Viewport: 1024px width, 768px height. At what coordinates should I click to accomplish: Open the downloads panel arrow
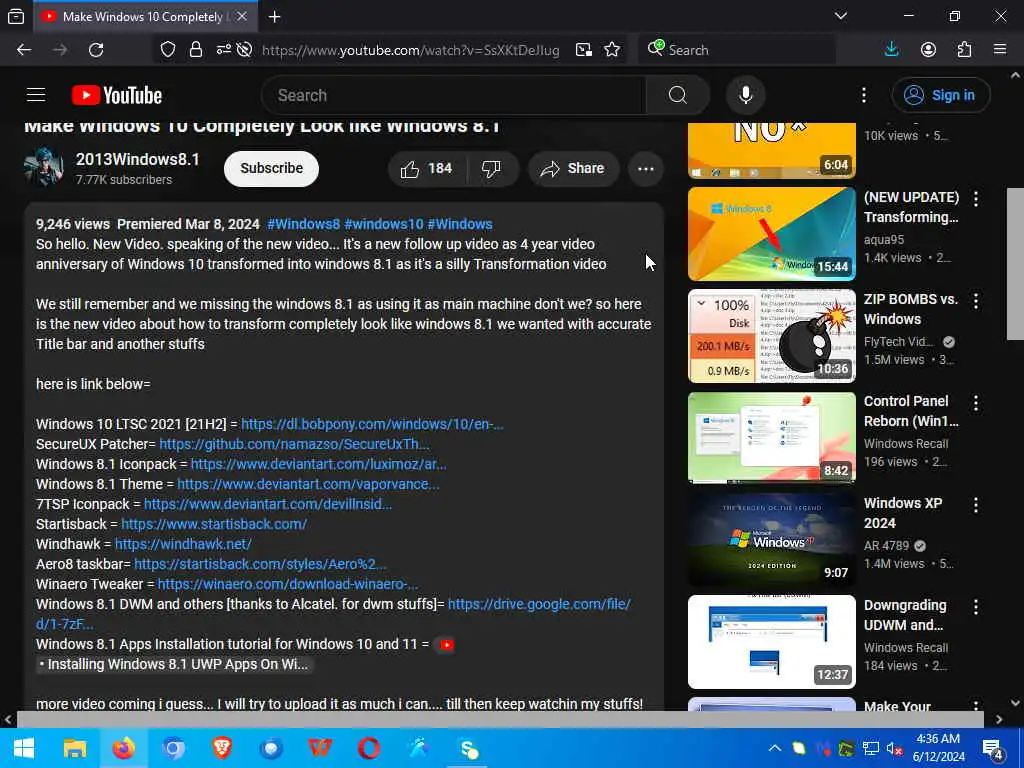coord(891,50)
